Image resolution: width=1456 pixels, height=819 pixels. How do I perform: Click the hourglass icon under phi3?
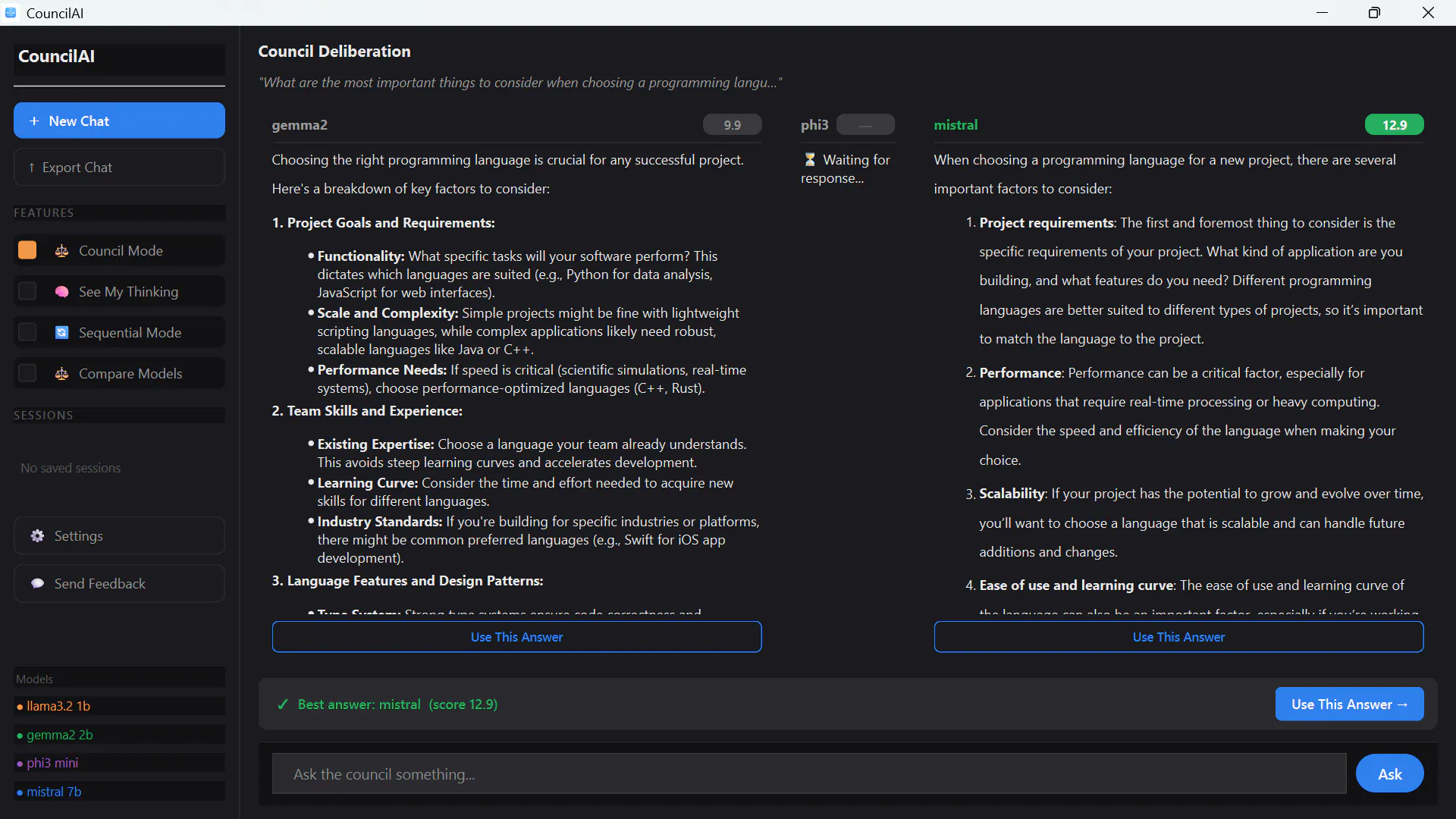(810, 160)
